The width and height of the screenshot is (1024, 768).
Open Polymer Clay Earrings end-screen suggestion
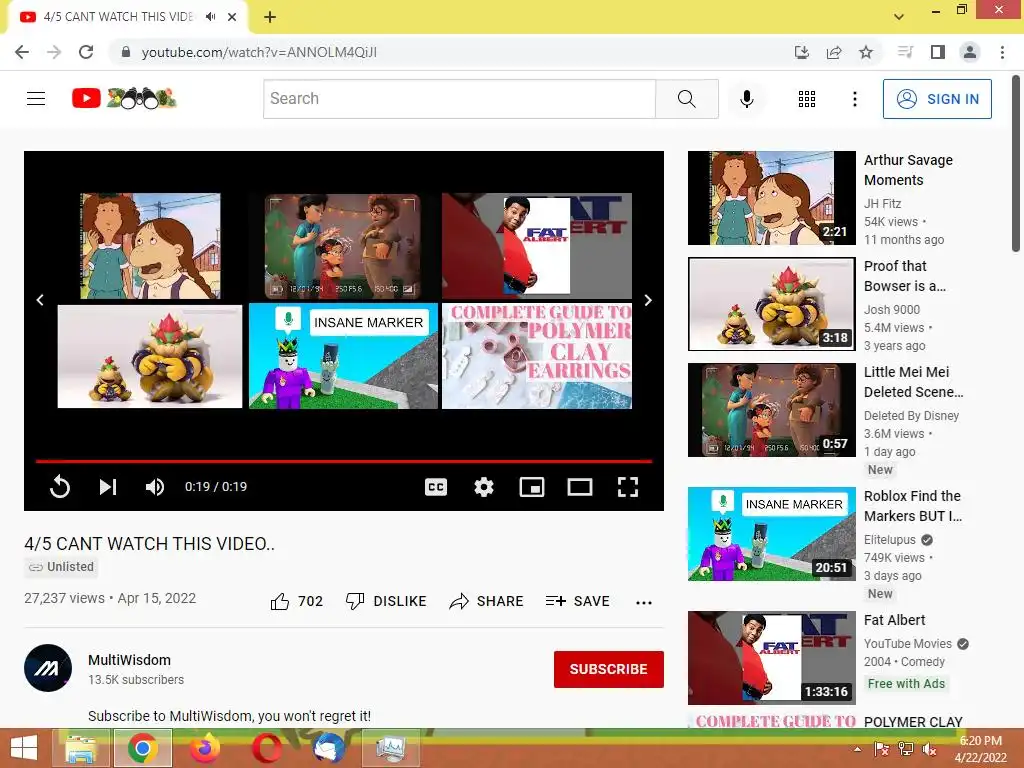point(537,356)
